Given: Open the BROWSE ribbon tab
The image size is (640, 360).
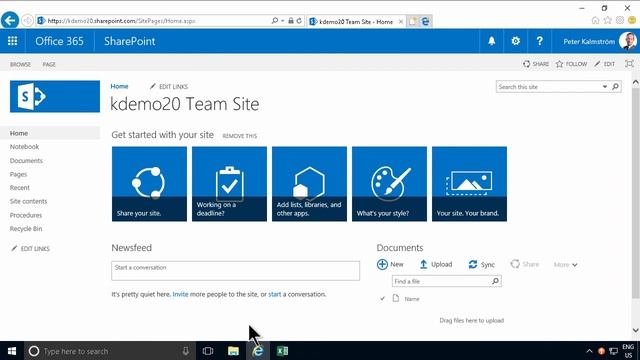Looking at the screenshot, I should 20,64.
